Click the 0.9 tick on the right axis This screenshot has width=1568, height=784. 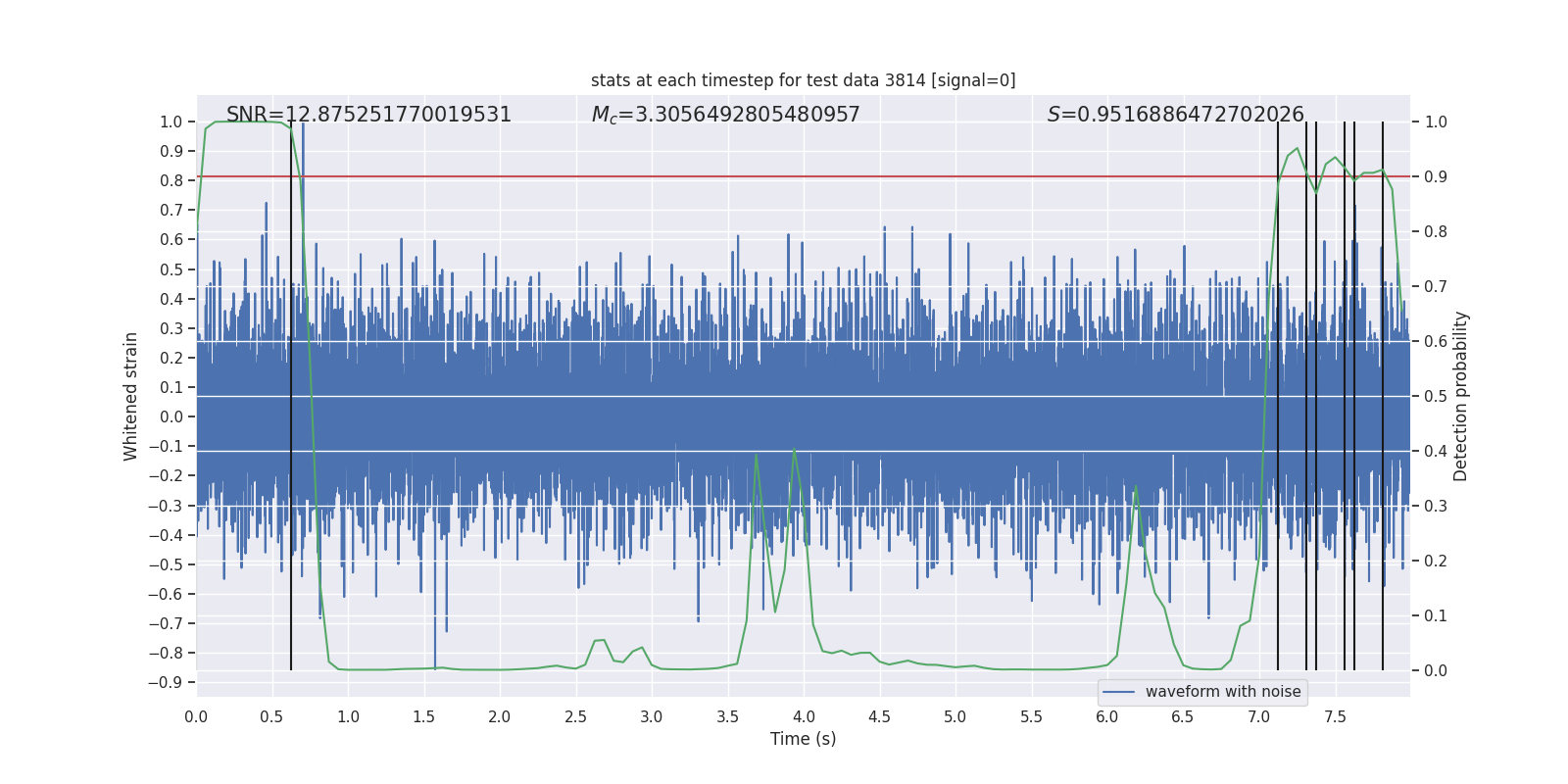(1436, 176)
